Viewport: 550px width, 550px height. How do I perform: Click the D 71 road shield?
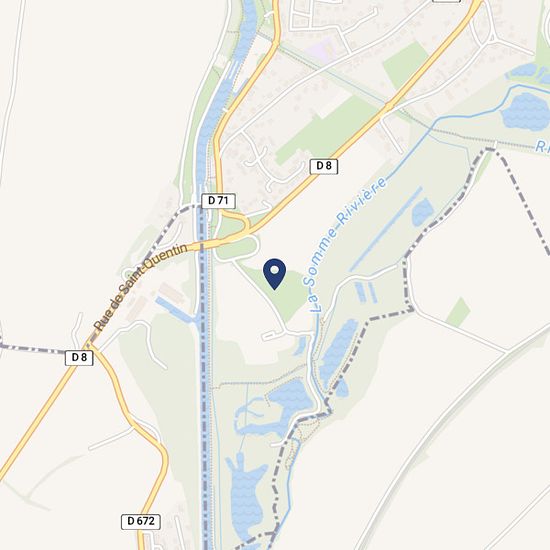218,201
